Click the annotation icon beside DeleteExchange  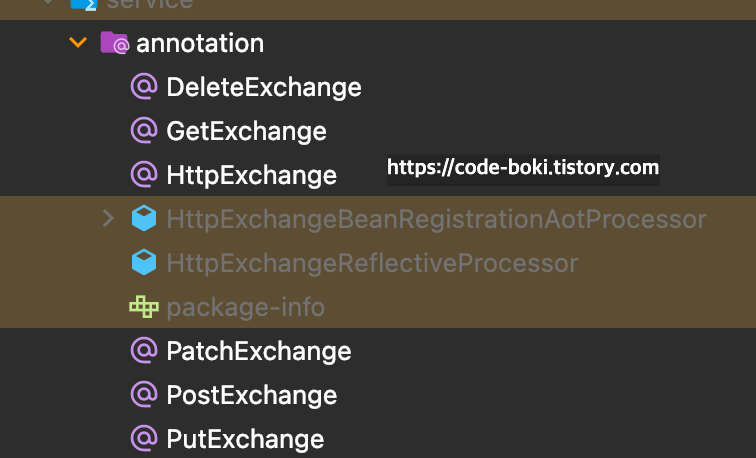144,87
